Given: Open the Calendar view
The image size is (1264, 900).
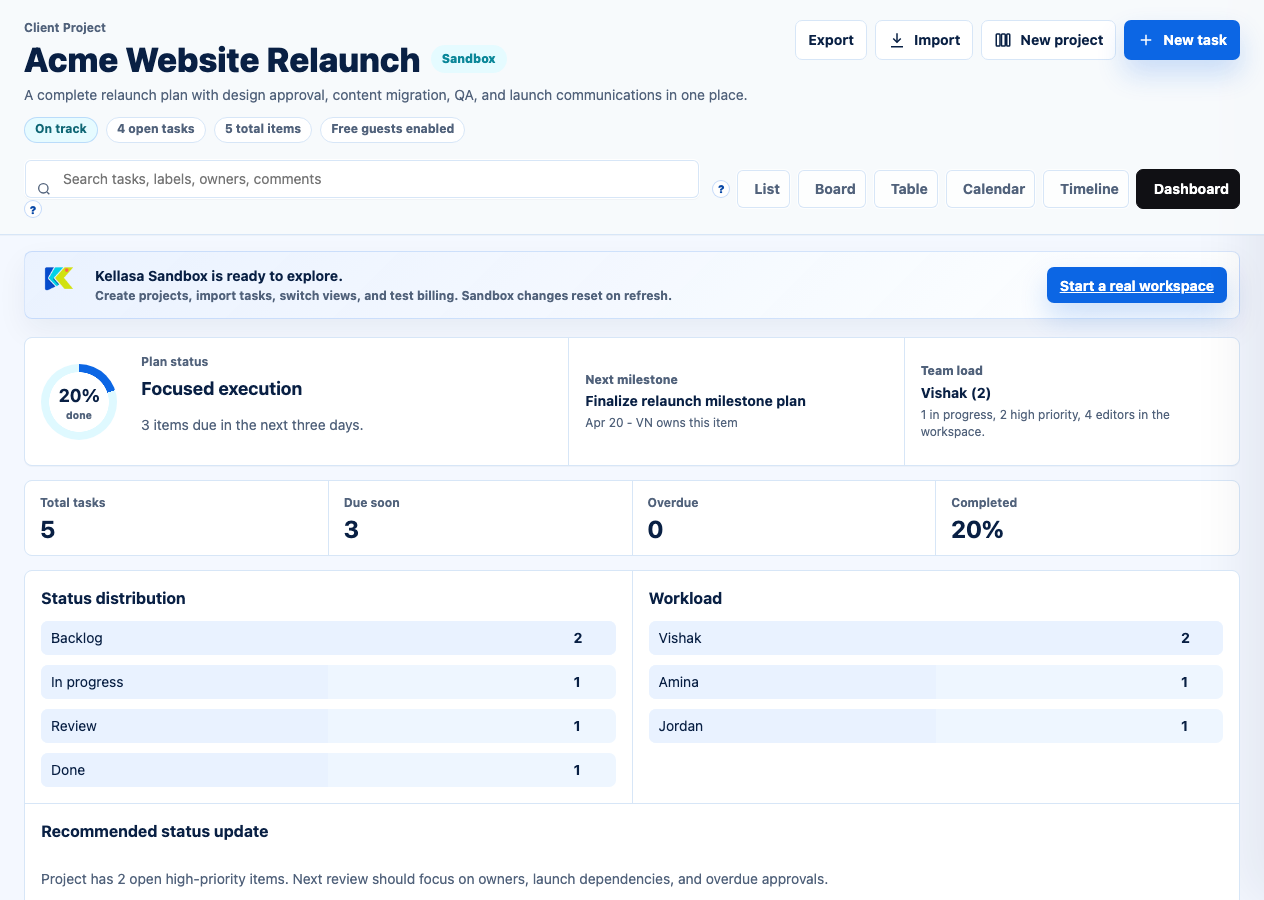Looking at the screenshot, I should tap(993, 189).
